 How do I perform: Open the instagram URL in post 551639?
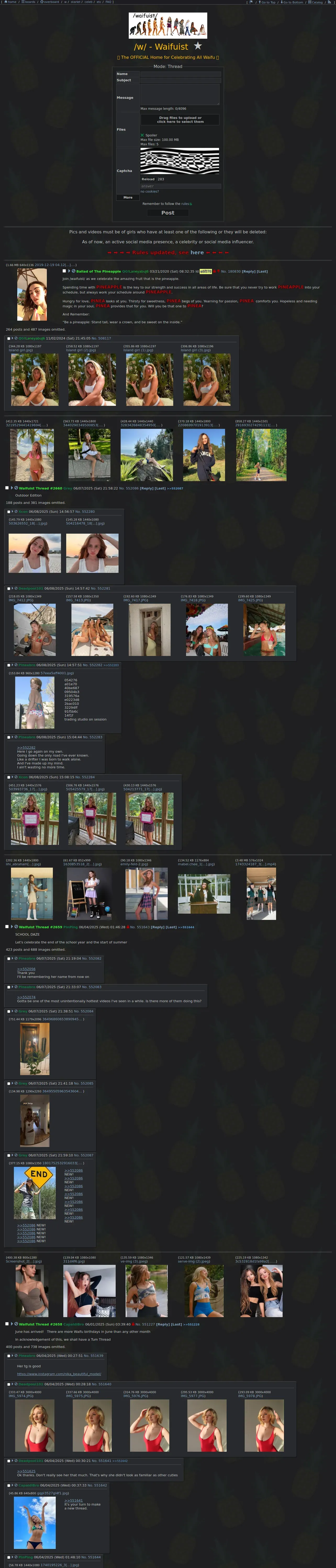[x=59, y=1374]
